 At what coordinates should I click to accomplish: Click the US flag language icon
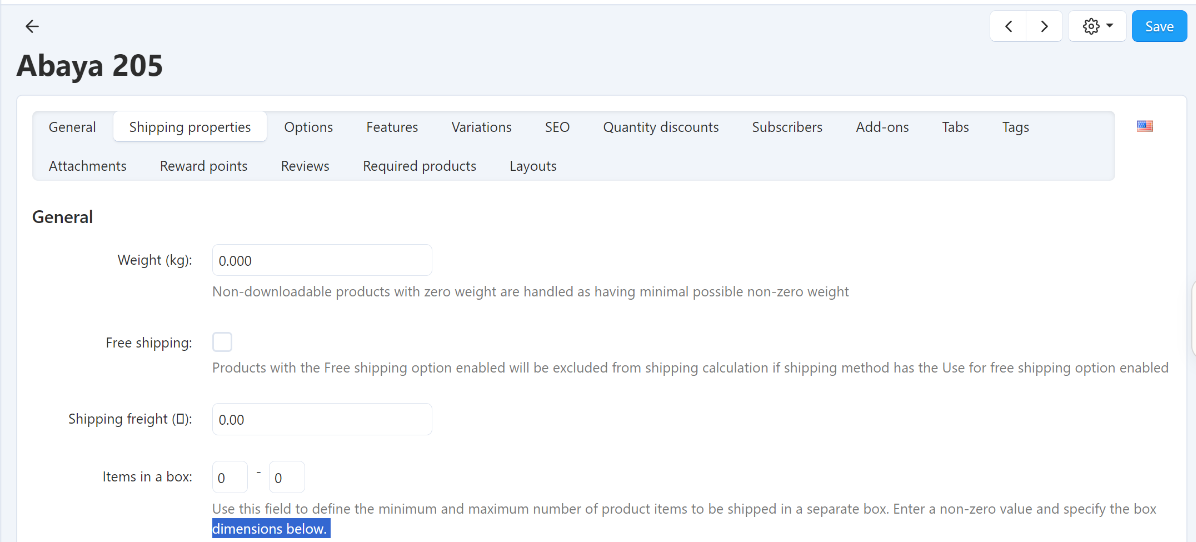[1144, 127]
